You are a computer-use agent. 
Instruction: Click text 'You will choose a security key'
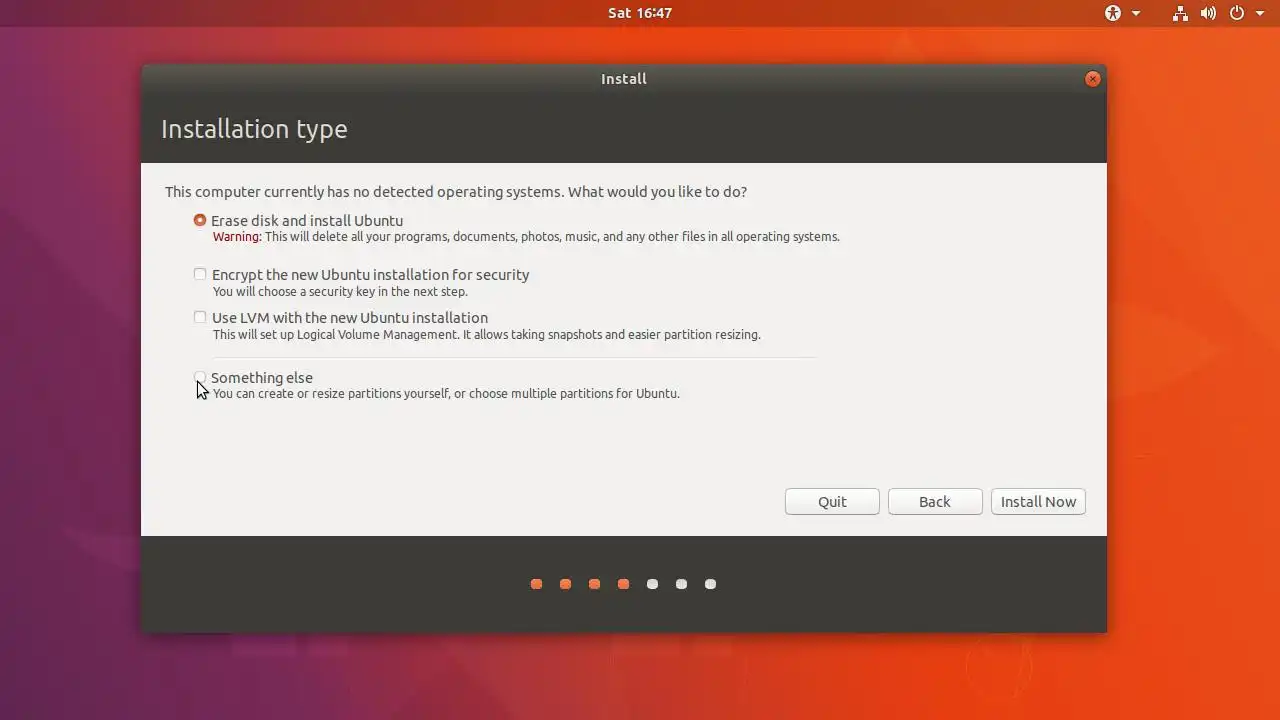(340, 292)
